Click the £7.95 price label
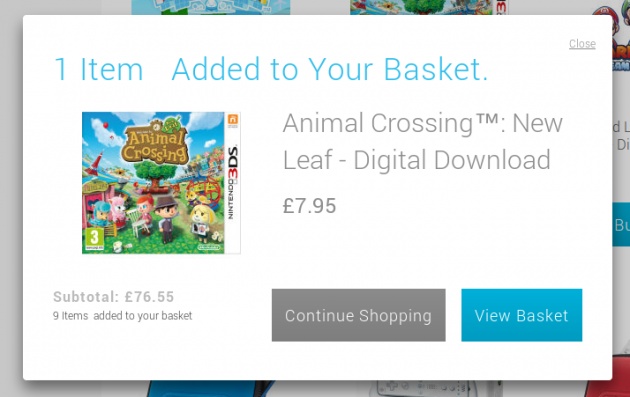The image size is (630, 397). pyautogui.click(x=309, y=206)
